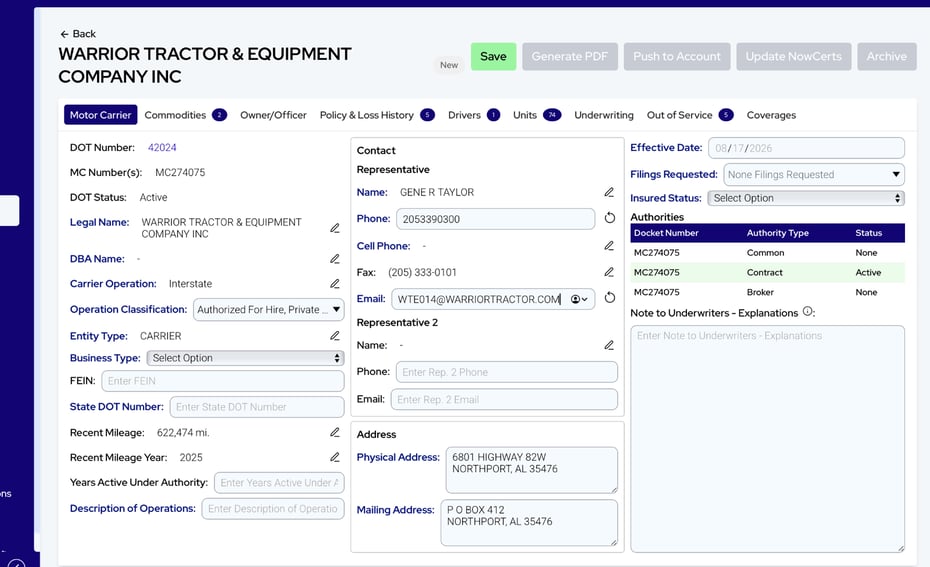Go to Drivers tab

[473, 115]
